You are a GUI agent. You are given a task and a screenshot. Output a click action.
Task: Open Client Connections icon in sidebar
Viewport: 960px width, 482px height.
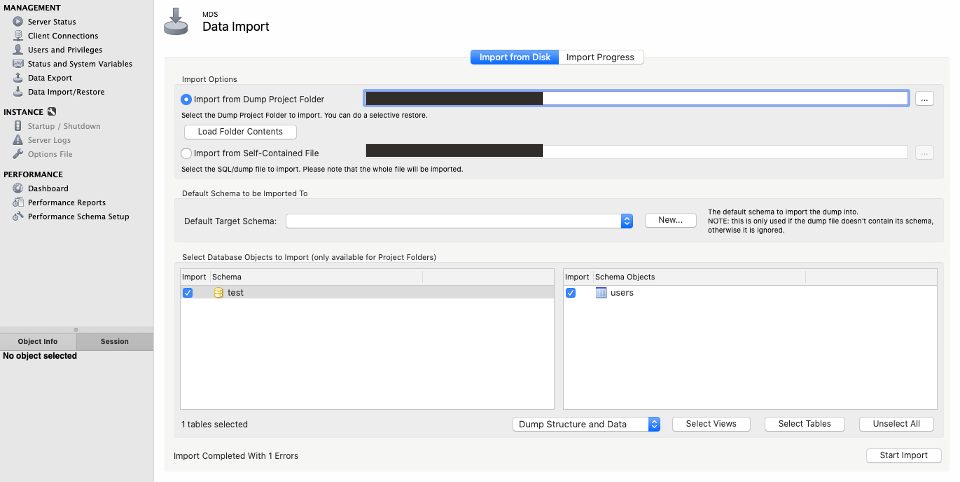point(18,35)
